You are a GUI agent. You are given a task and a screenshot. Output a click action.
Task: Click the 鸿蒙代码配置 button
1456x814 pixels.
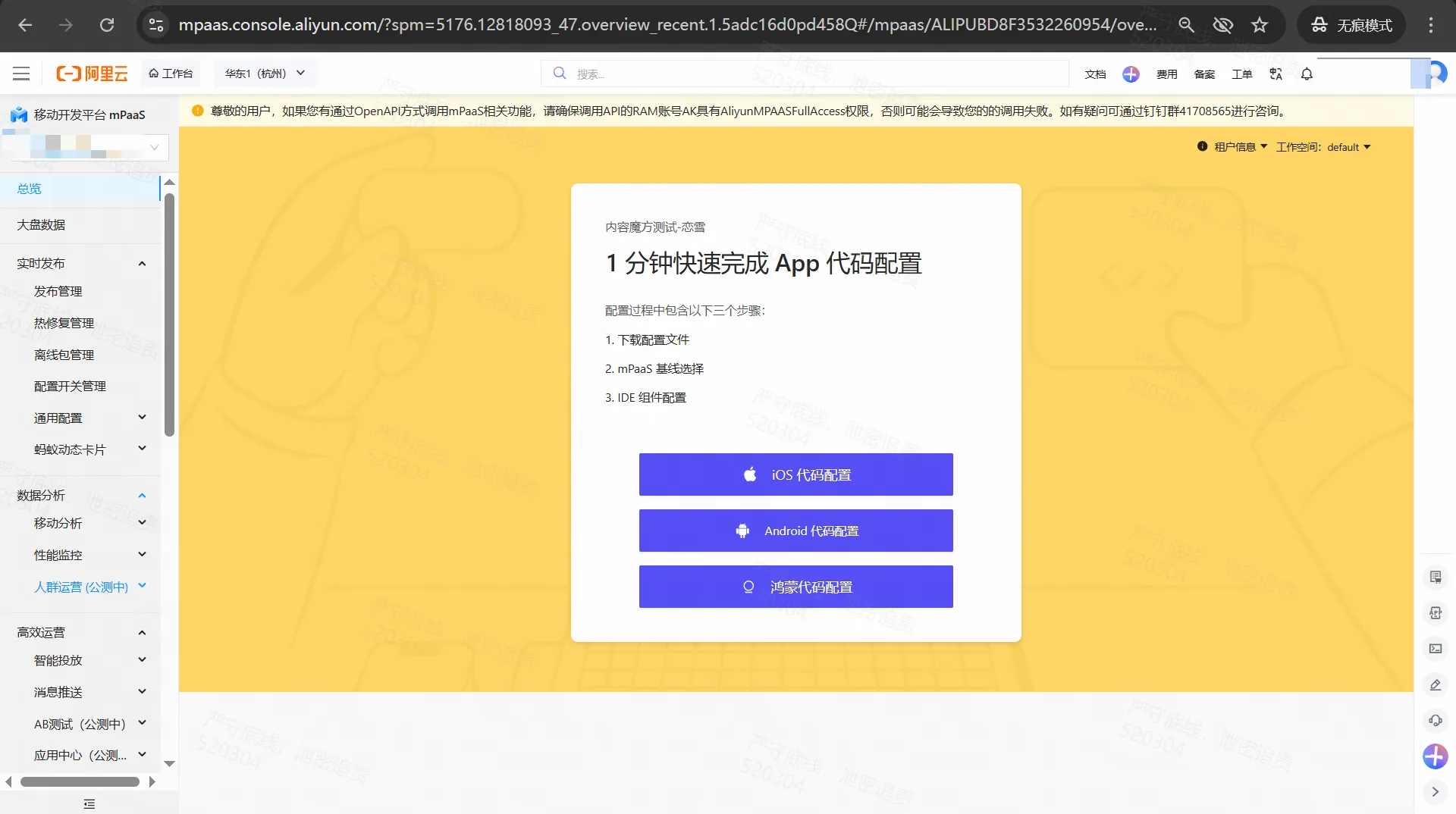point(795,587)
